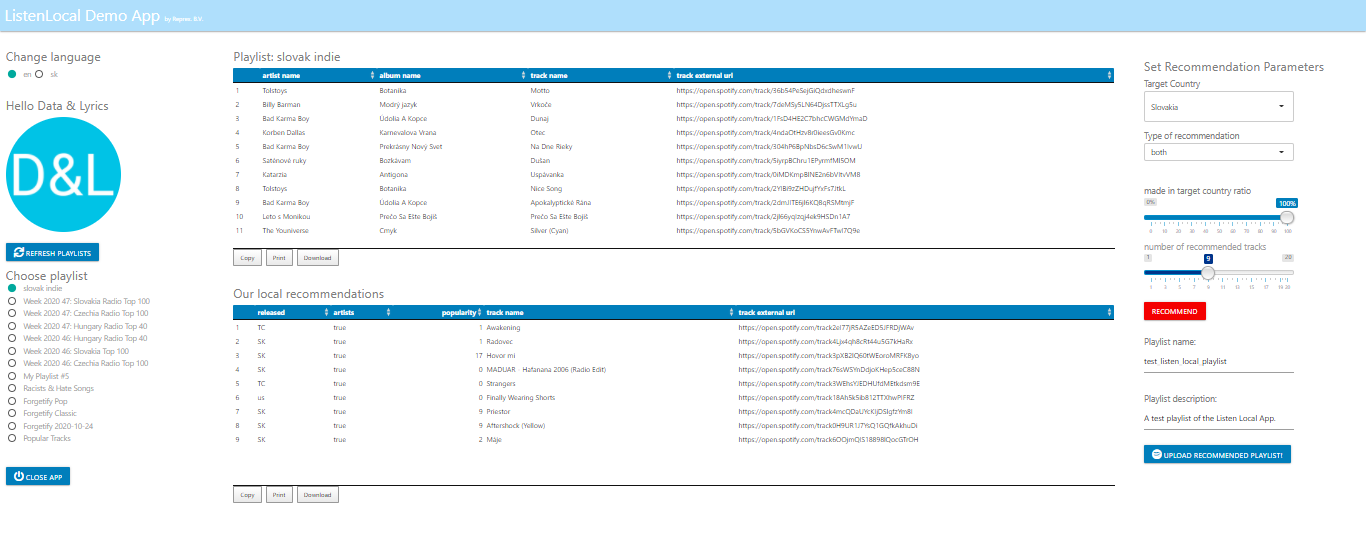Select the Racists & Hate Songs playlist
This screenshot has width=1366, height=556.
tap(12, 388)
